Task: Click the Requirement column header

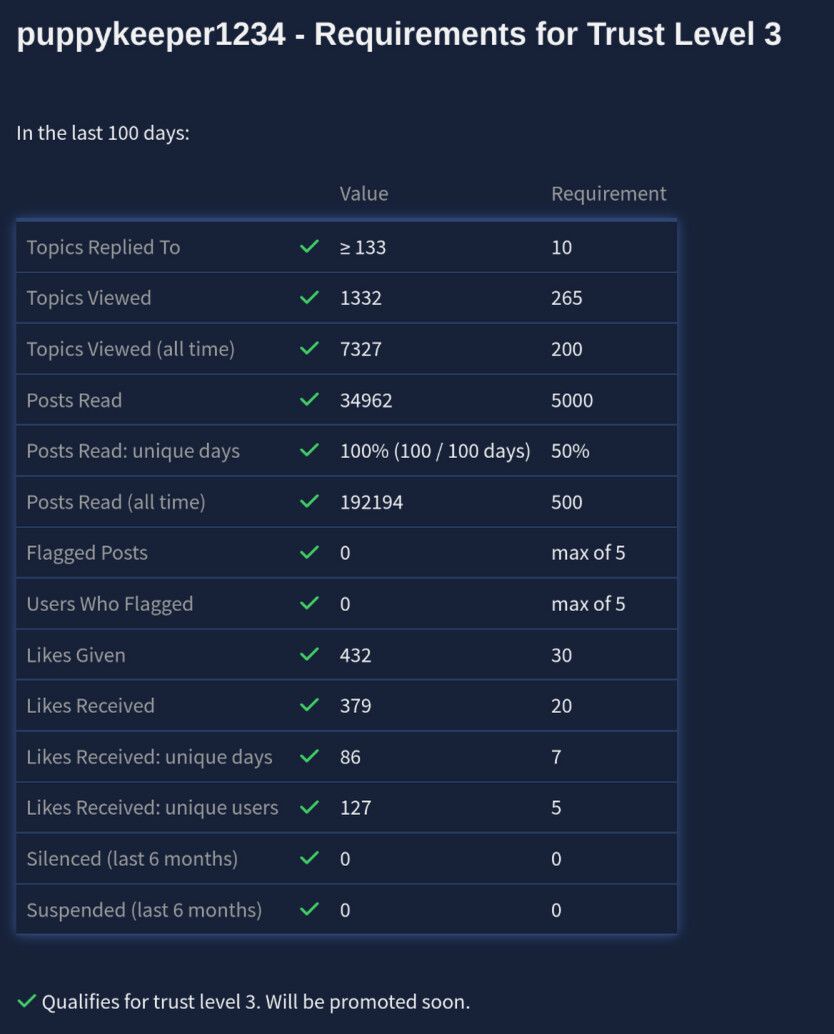Action: [608, 194]
